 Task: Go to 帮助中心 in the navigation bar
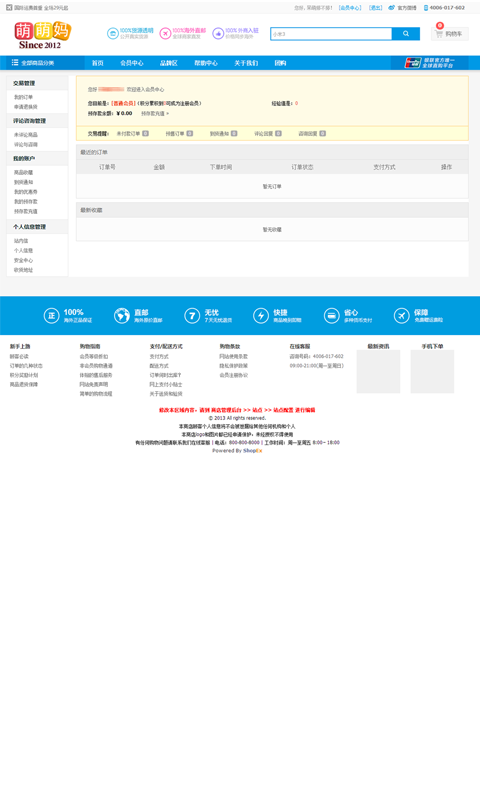[206, 63]
